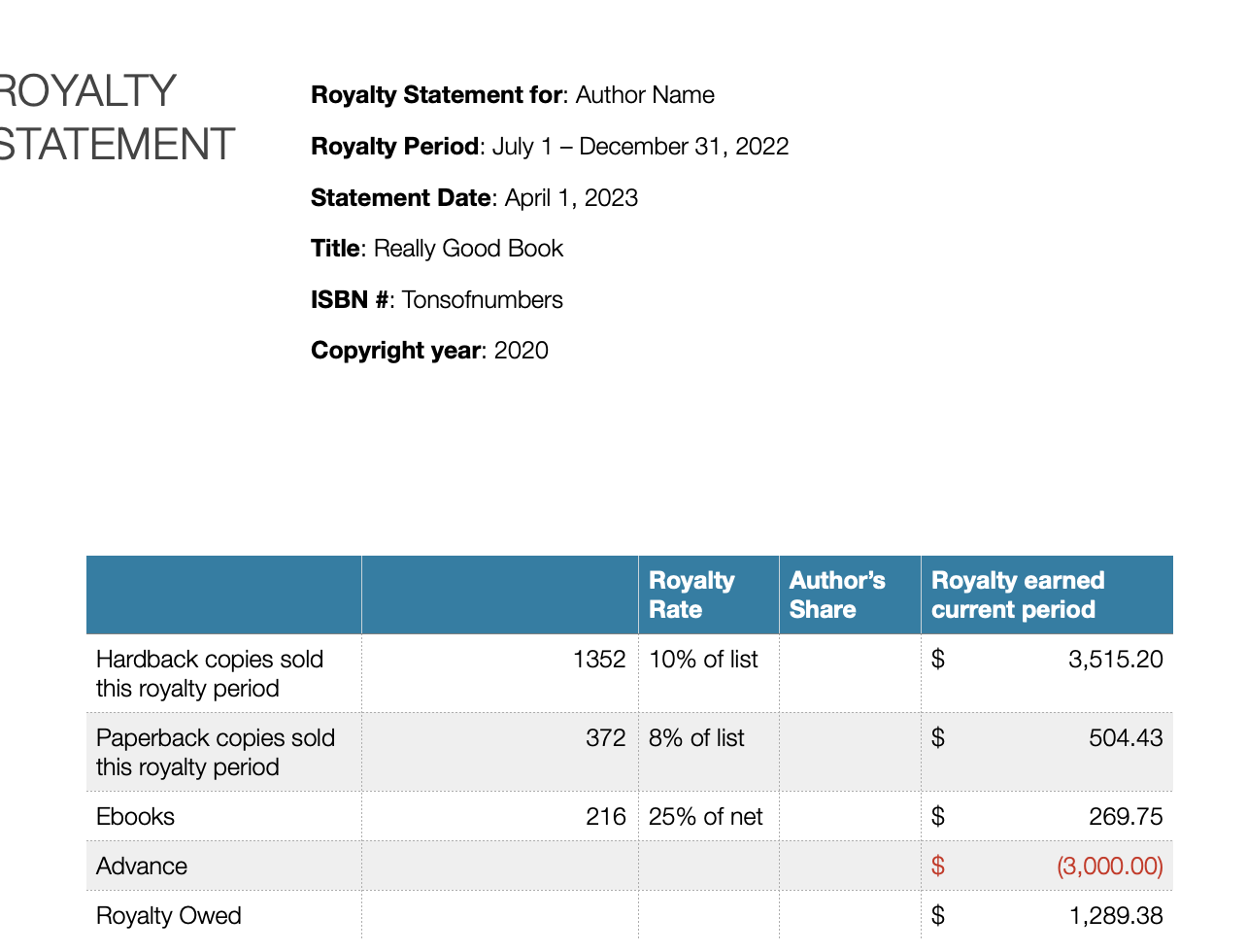This screenshot has height=952, width=1247.
Task: Click the empty Author's Share cell for Ebooks row
Action: (x=850, y=816)
